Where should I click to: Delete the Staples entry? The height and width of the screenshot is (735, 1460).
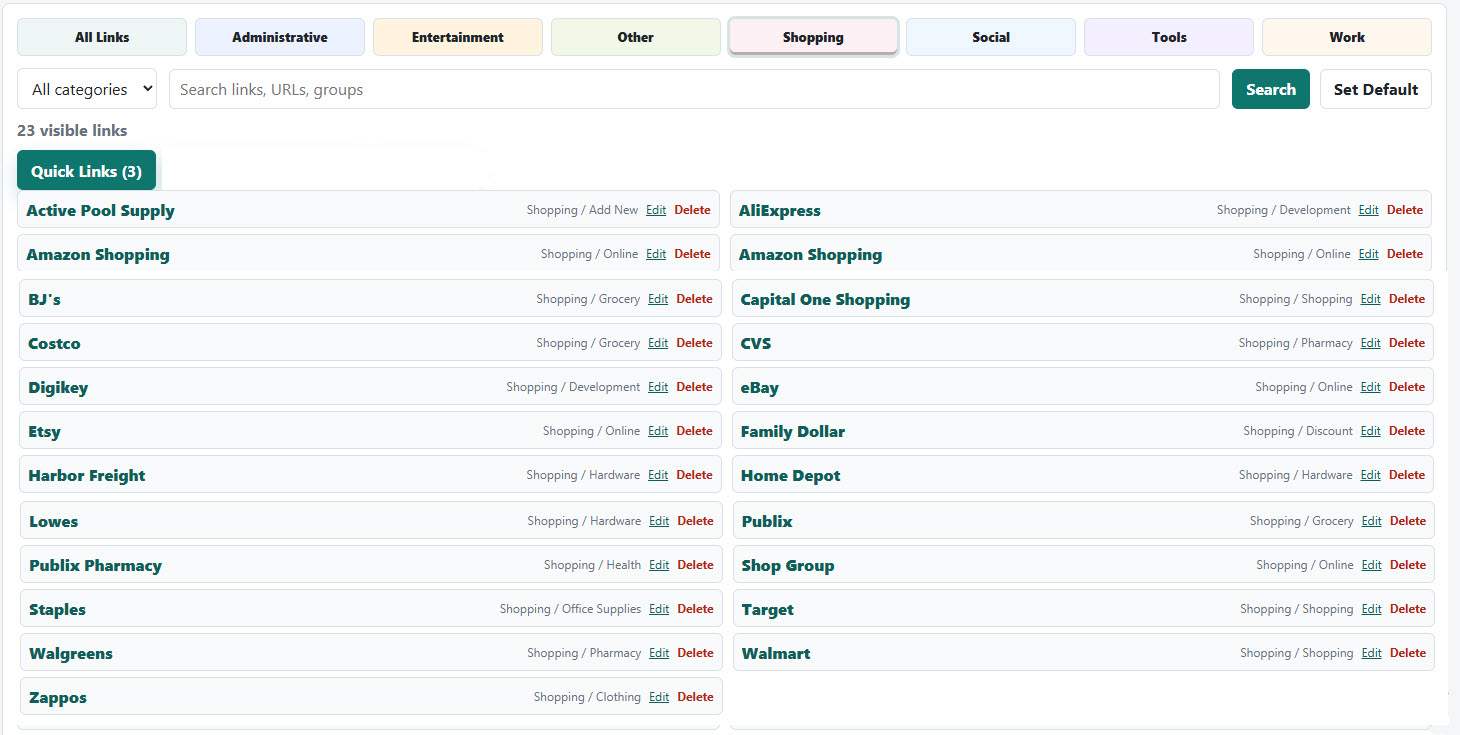pos(696,609)
